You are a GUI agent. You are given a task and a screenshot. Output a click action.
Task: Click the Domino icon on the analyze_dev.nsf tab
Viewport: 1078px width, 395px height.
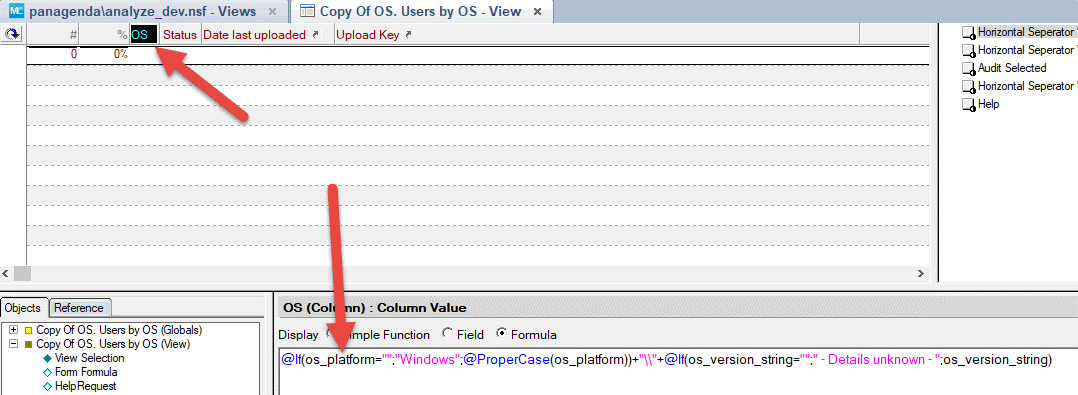(x=15, y=12)
